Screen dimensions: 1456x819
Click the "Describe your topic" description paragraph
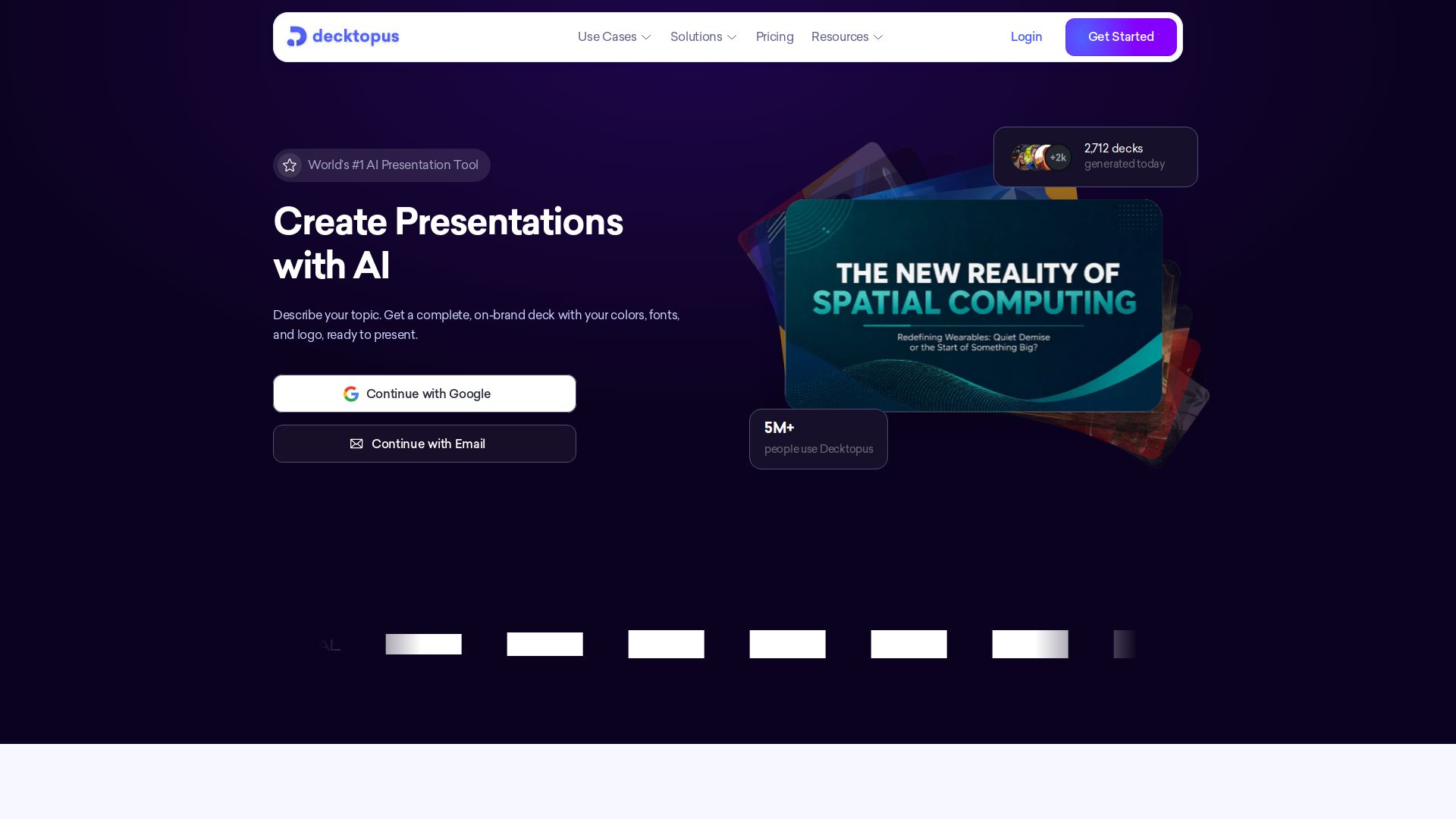(476, 325)
